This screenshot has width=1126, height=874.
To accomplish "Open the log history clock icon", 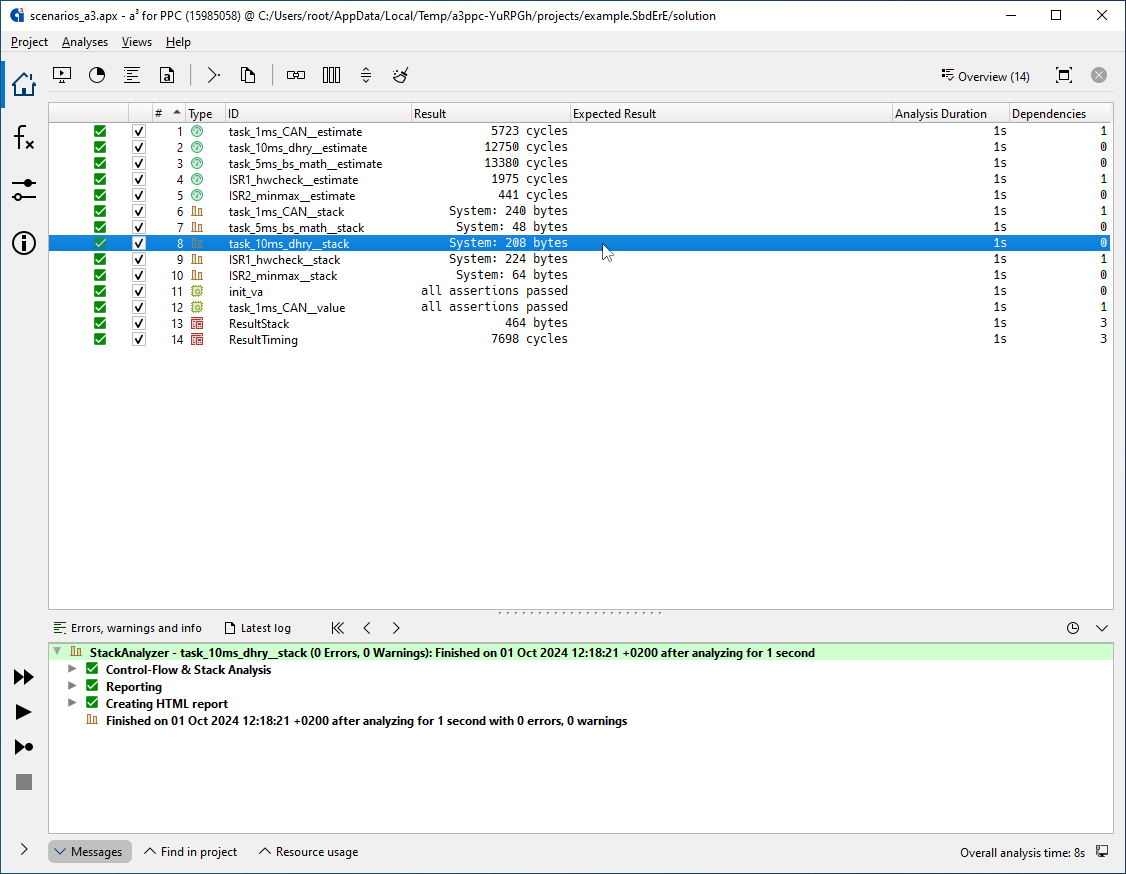I will pyautogui.click(x=1073, y=628).
